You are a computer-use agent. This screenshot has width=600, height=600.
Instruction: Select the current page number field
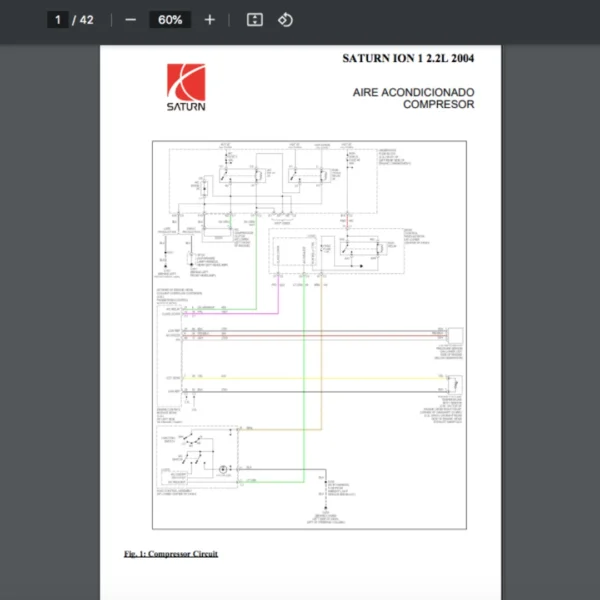[58, 20]
